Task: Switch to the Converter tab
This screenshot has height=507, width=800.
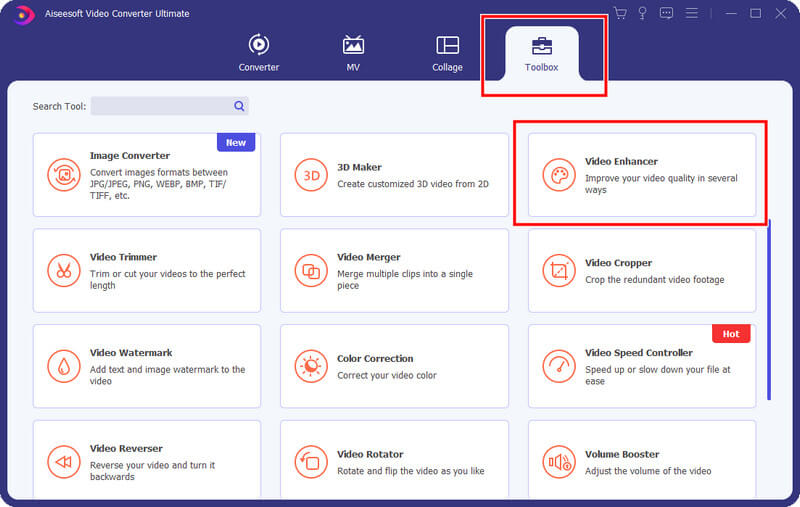Action: (258, 53)
